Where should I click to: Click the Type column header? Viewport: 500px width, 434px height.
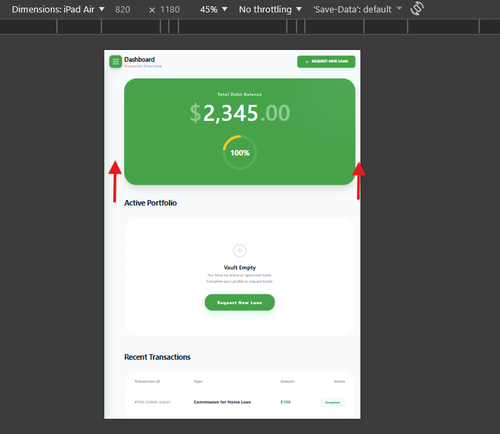tap(198, 381)
